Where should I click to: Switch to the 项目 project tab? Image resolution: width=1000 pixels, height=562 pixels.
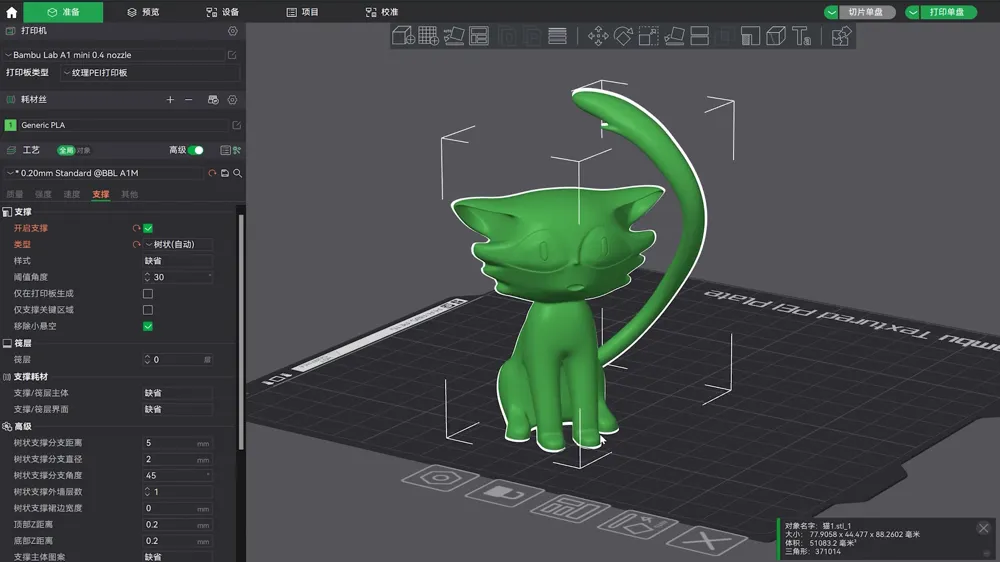tap(302, 12)
